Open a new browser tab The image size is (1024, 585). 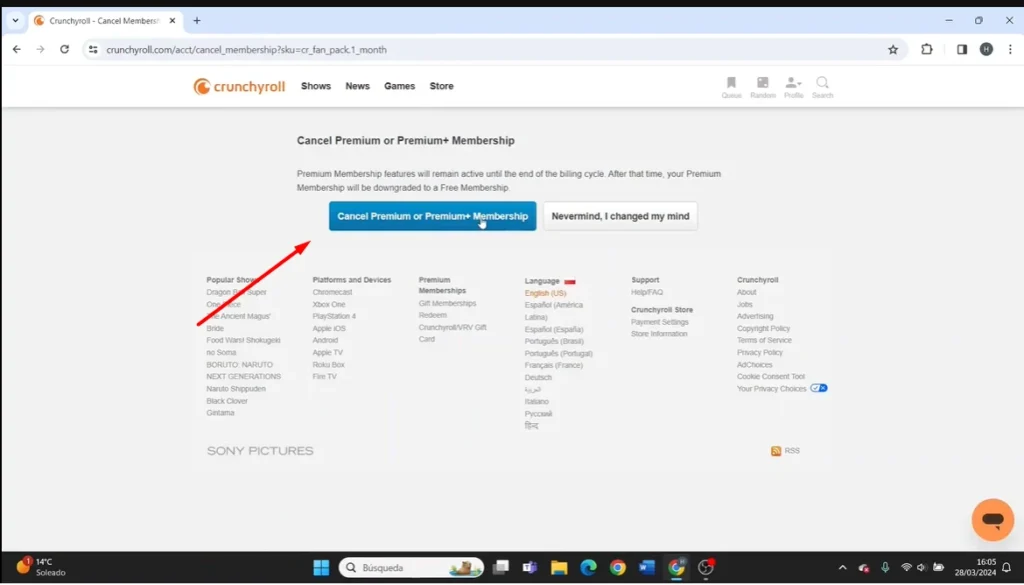click(197, 21)
